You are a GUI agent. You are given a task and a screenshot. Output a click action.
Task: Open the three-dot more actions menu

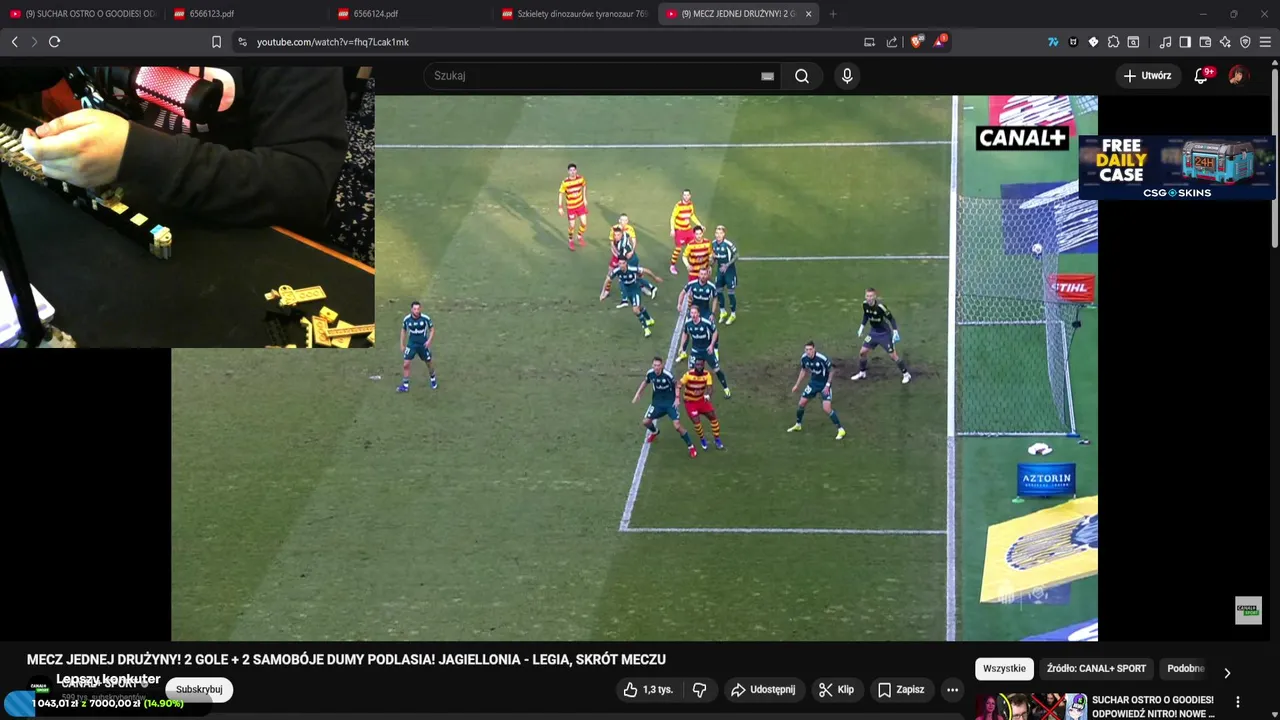tap(952, 690)
